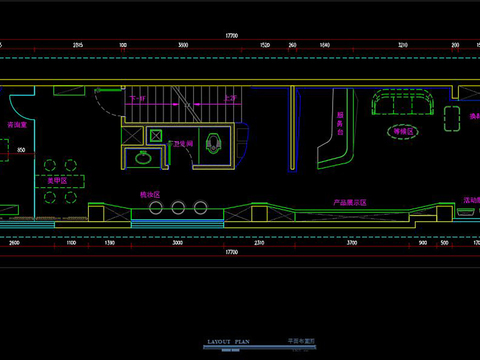480x360 pixels.
Task: Click the 等候区 waiting area oval label
Action: [403, 131]
